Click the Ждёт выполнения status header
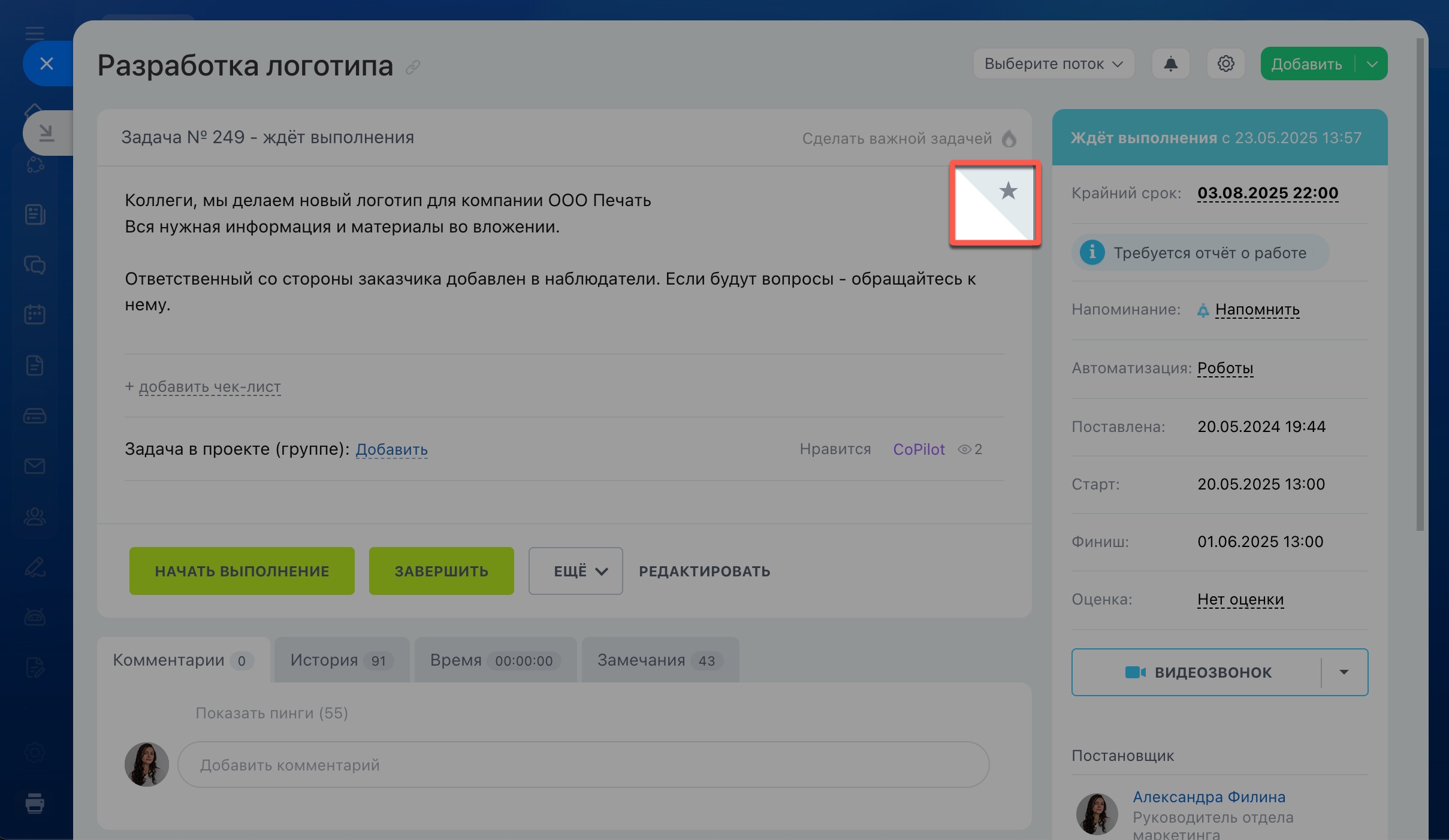The height and width of the screenshot is (840, 1449). [x=1219, y=138]
